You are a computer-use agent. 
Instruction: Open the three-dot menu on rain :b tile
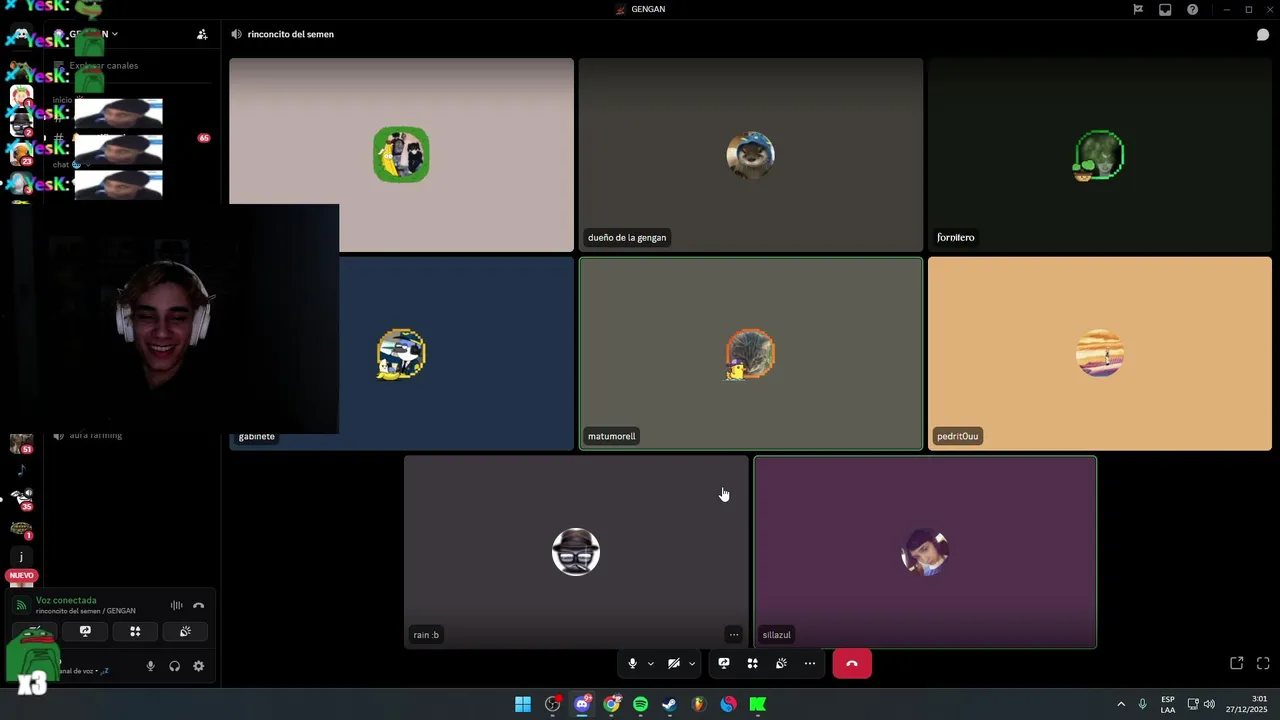pos(734,634)
